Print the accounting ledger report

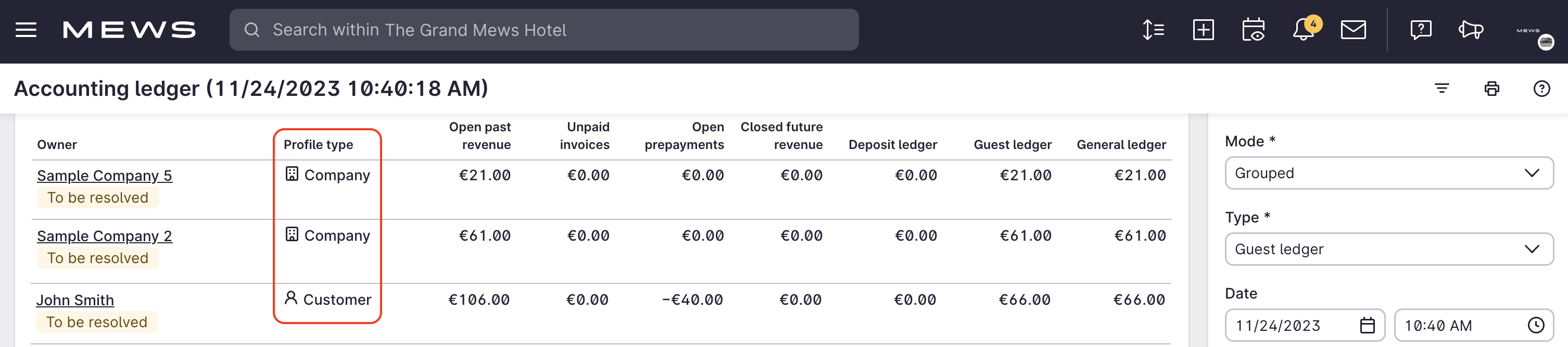tap(1491, 89)
